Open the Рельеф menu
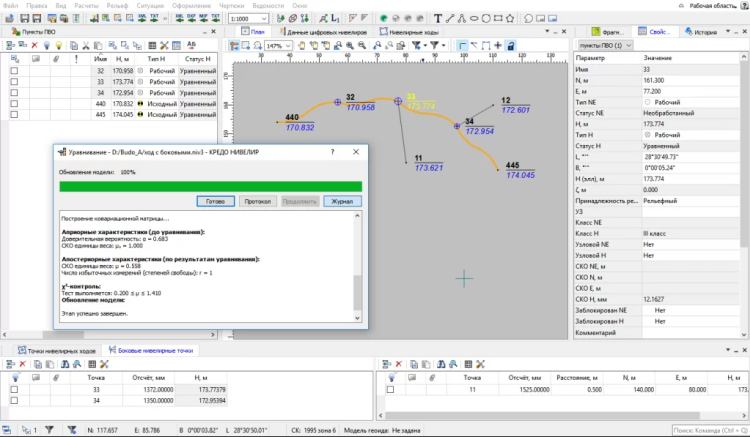The image size is (750, 437). (118, 5)
